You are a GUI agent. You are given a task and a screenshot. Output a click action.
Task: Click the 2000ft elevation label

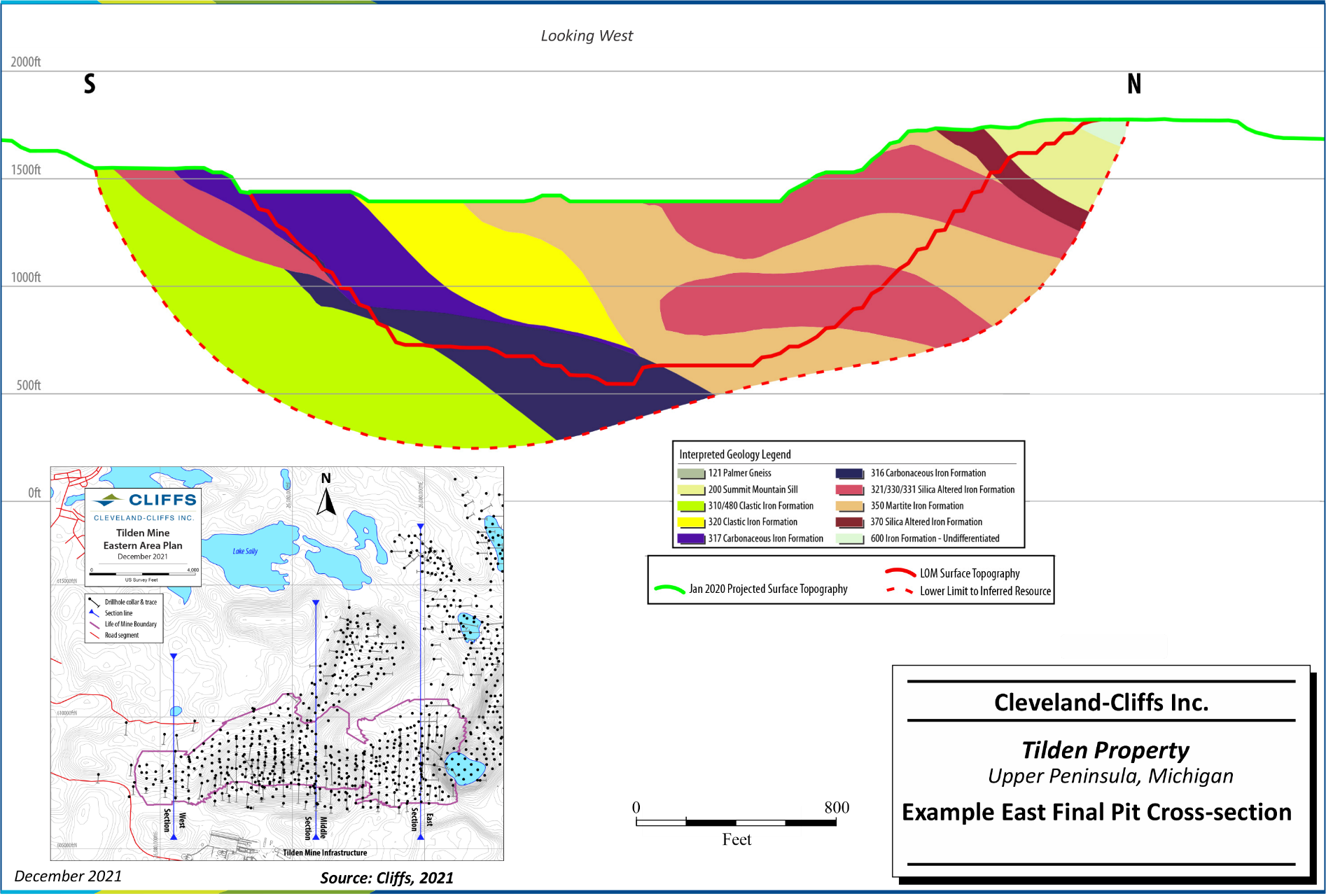26,62
